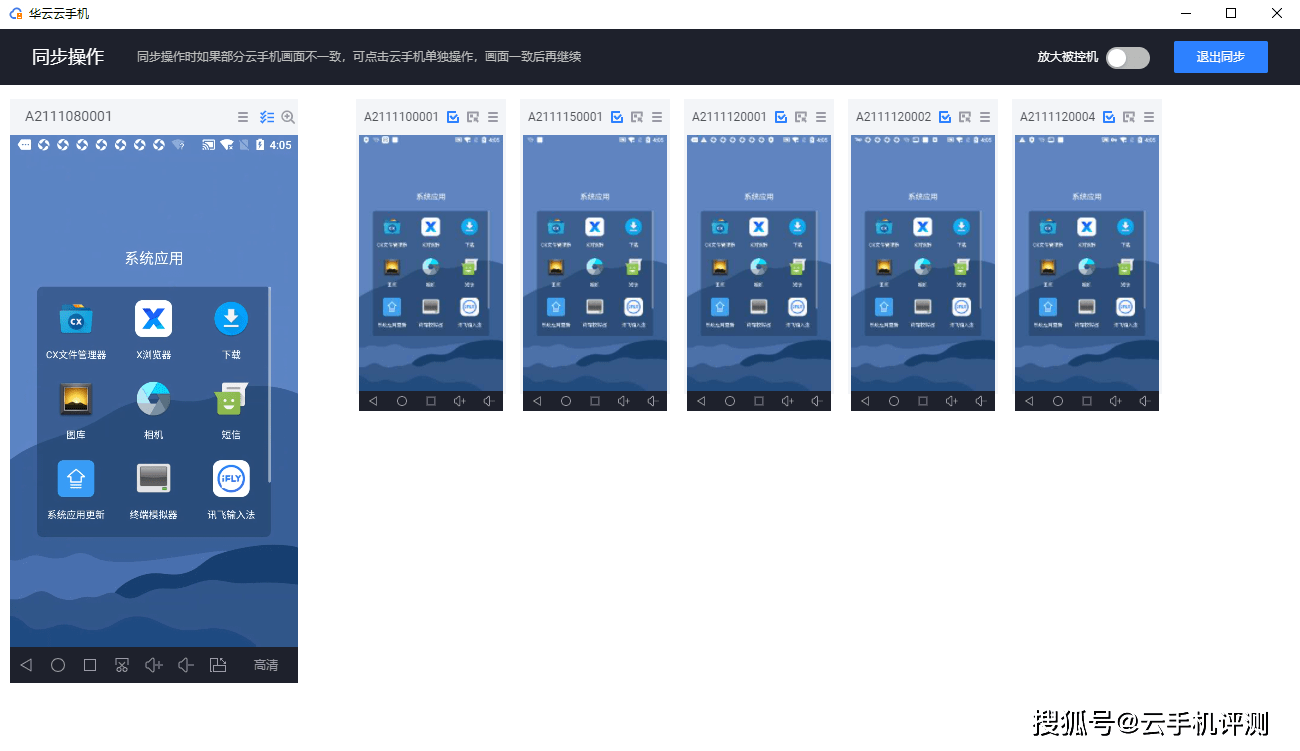Open the hamburger menu for A2111080001
The width and height of the screenshot is (1300, 751).
click(x=243, y=117)
